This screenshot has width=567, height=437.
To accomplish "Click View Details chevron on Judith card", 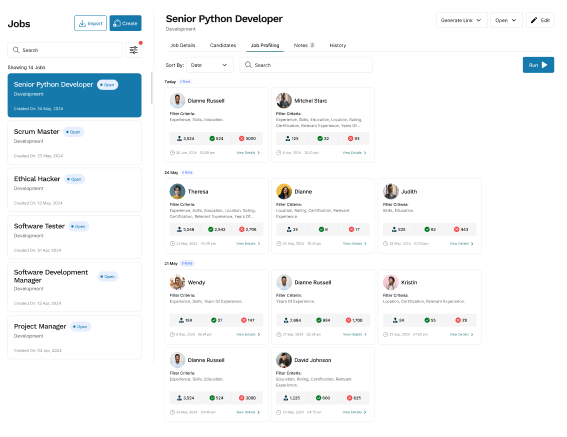I will [x=472, y=243].
